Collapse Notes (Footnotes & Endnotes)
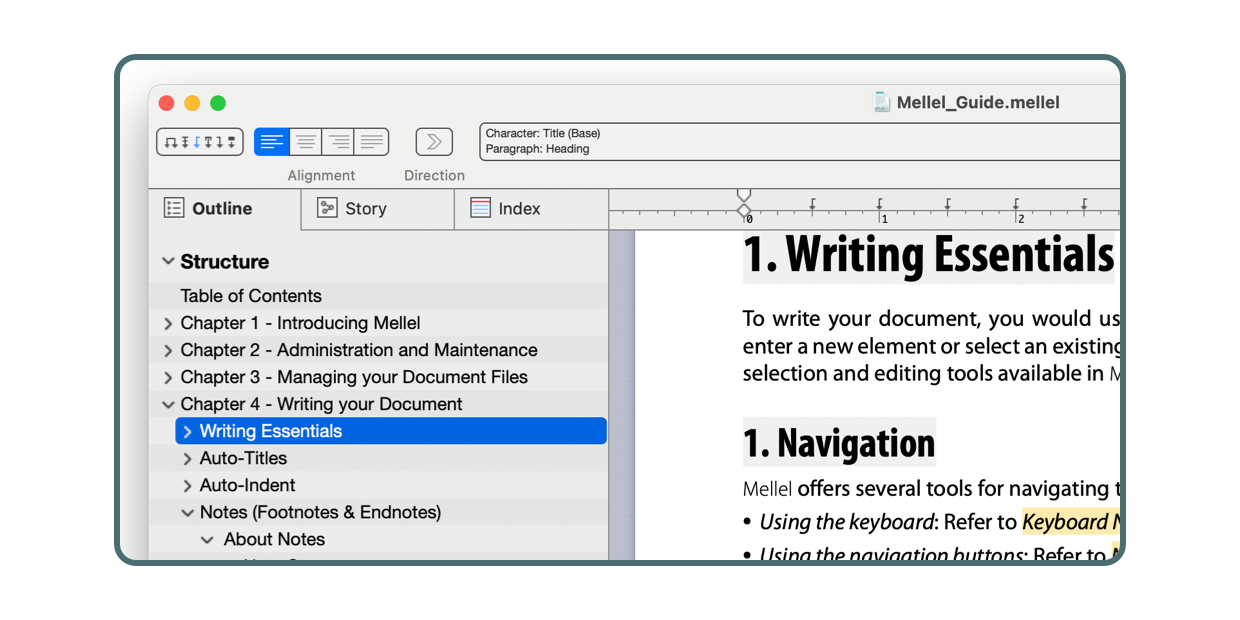 pos(187,512)
